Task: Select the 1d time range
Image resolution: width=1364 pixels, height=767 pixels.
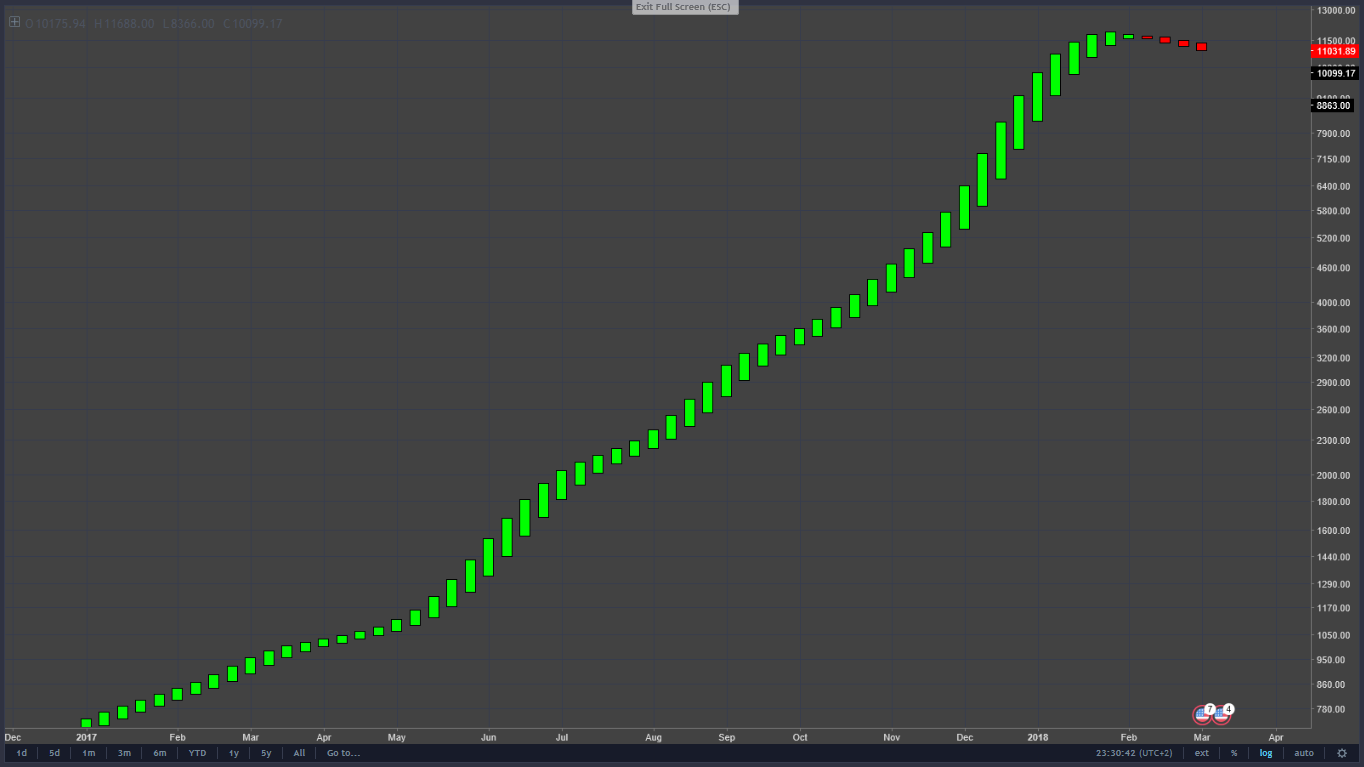Action: (22, 753)
